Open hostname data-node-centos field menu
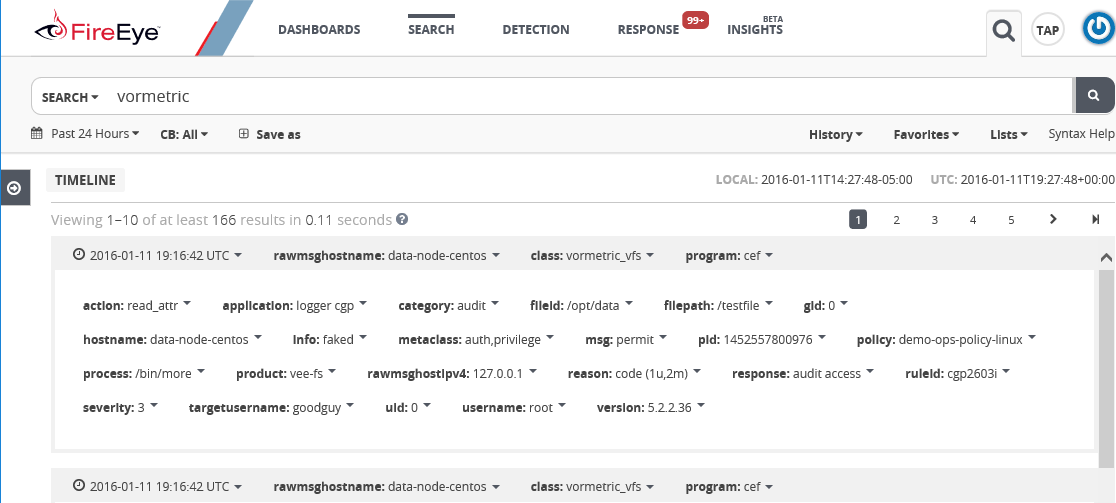Image resolution: width=1116 pixels, height=503 pixels. [173, 339]
